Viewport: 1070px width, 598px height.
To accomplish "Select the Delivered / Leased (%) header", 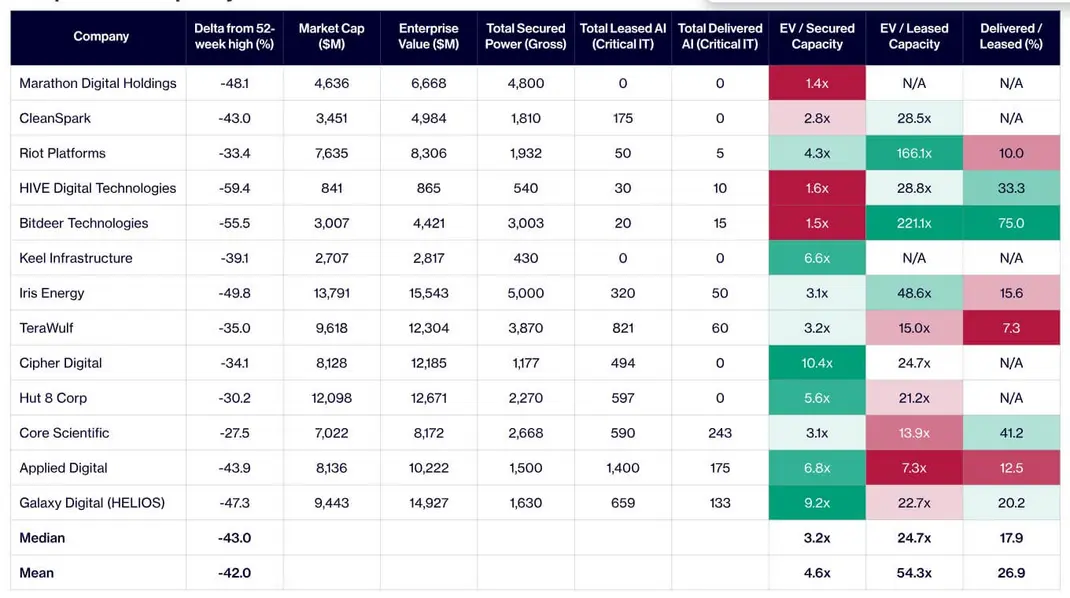I will point(1011,36).
